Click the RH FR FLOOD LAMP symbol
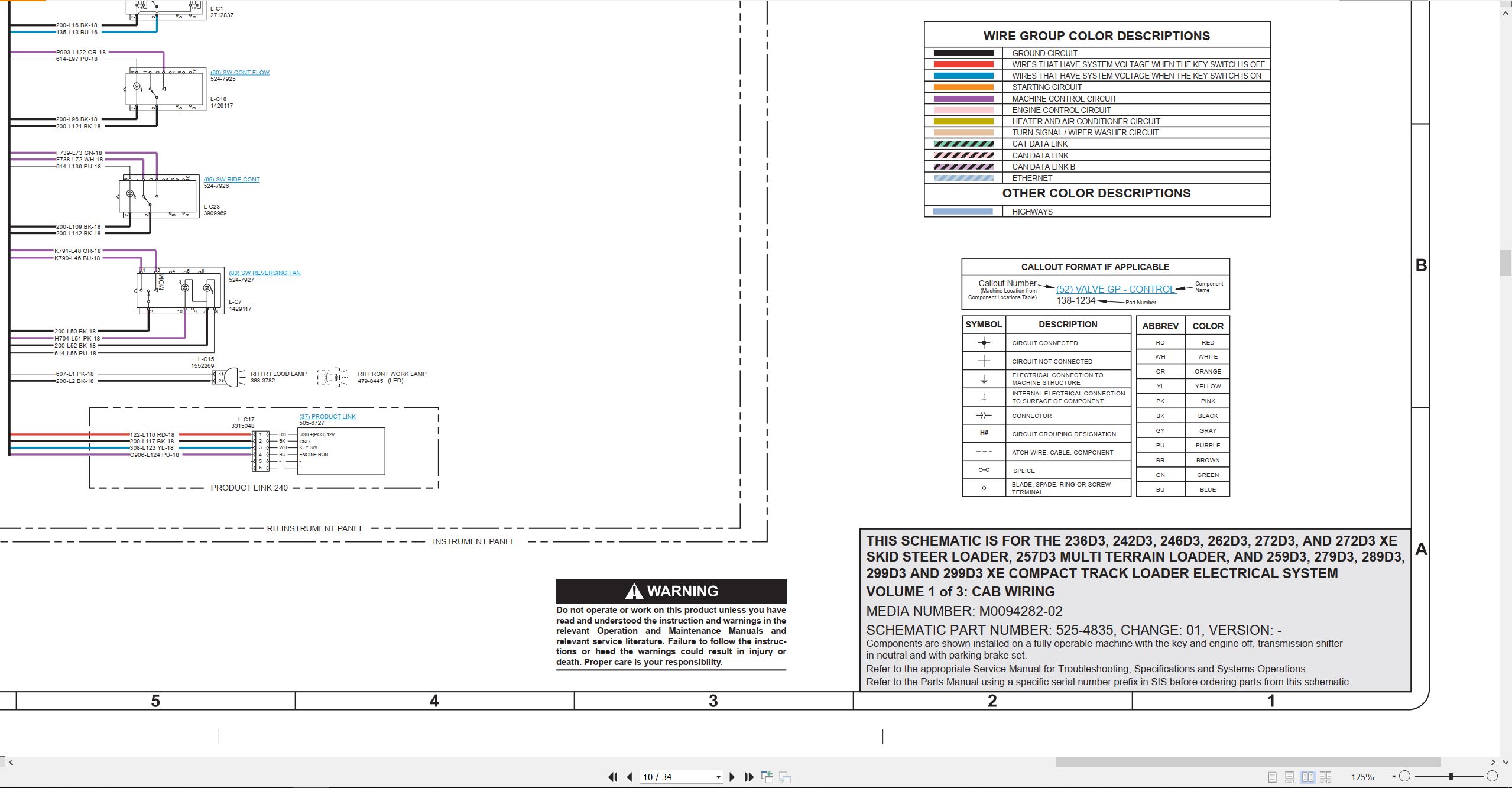 (x=229, y=377)
